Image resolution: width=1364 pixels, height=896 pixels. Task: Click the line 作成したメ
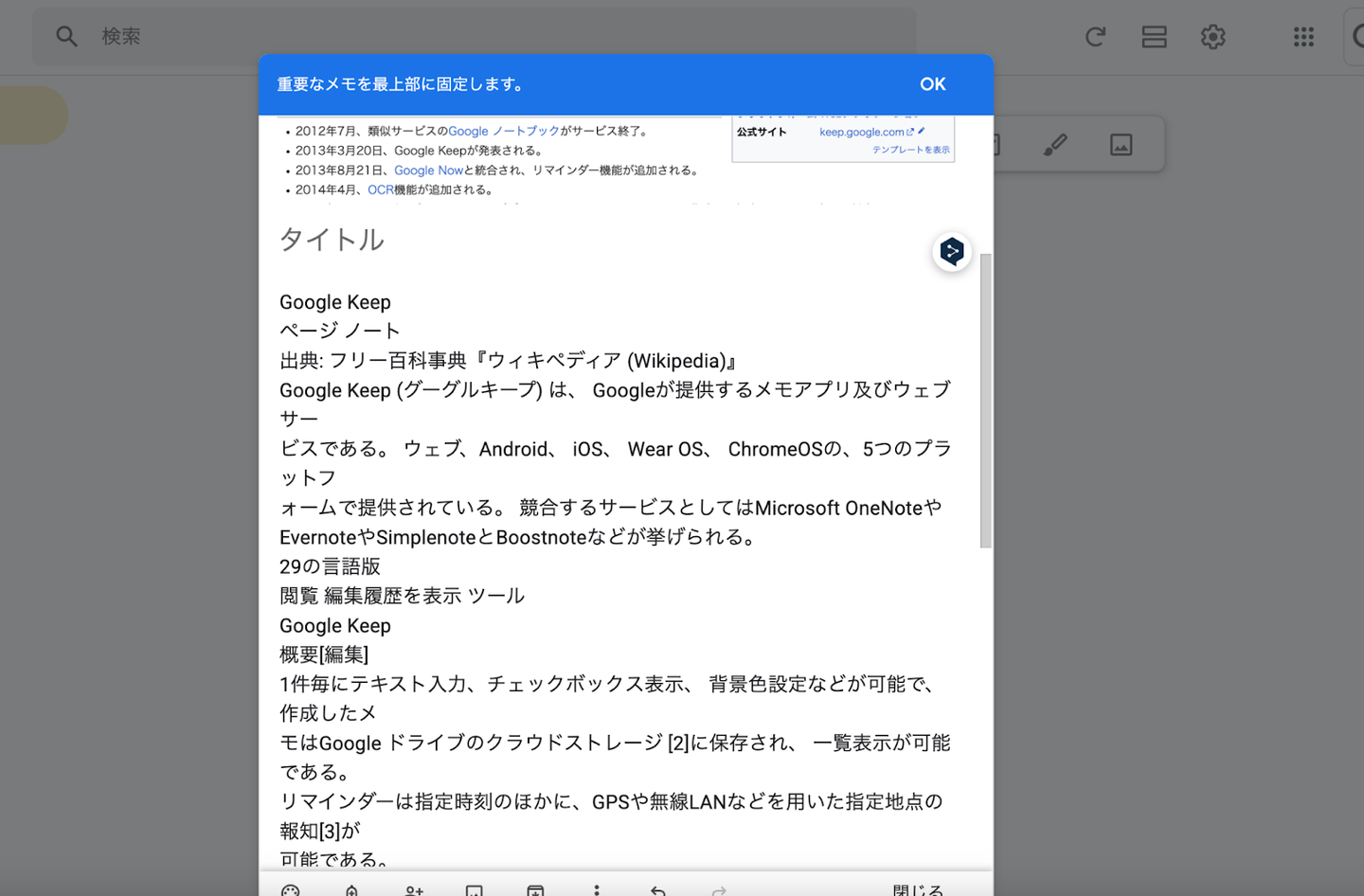pos(328,712)
